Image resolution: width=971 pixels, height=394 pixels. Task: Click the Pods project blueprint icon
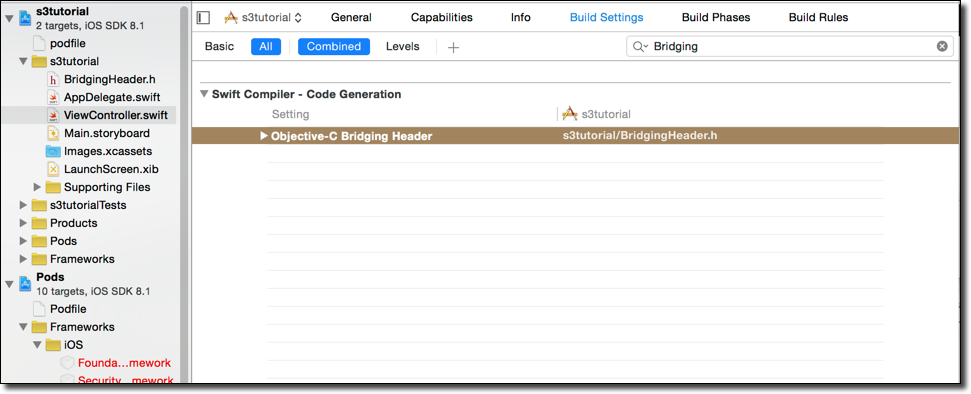point(25,283)
